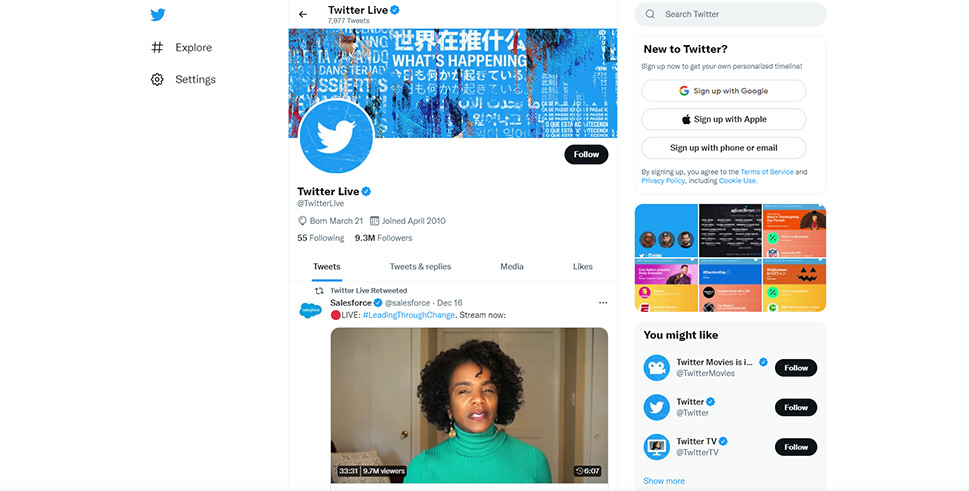Click the Twitter bird home logo
Viewport: 969px width, 491px height.
158,14
